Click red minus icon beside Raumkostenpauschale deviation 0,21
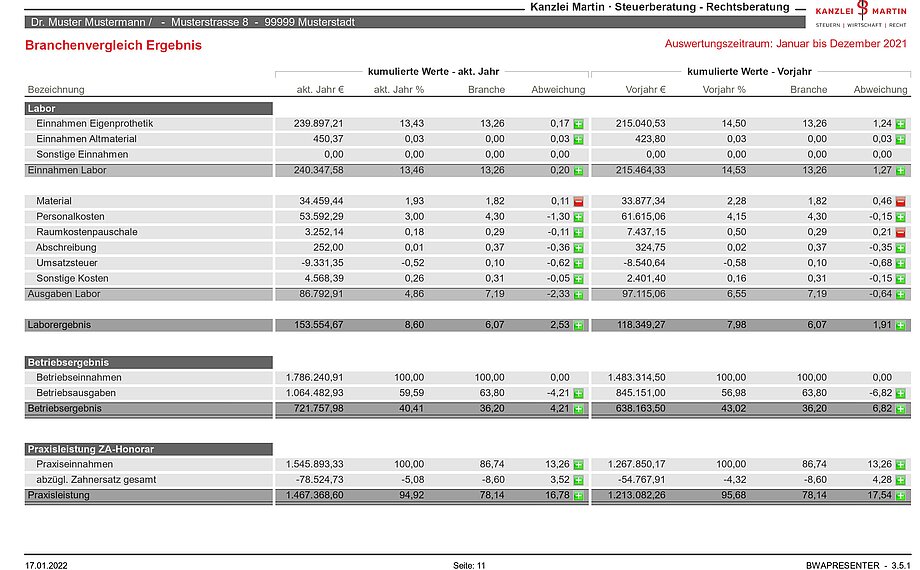Image resolution: width=920 pixels, height=570 pixels. click(901, 232)
